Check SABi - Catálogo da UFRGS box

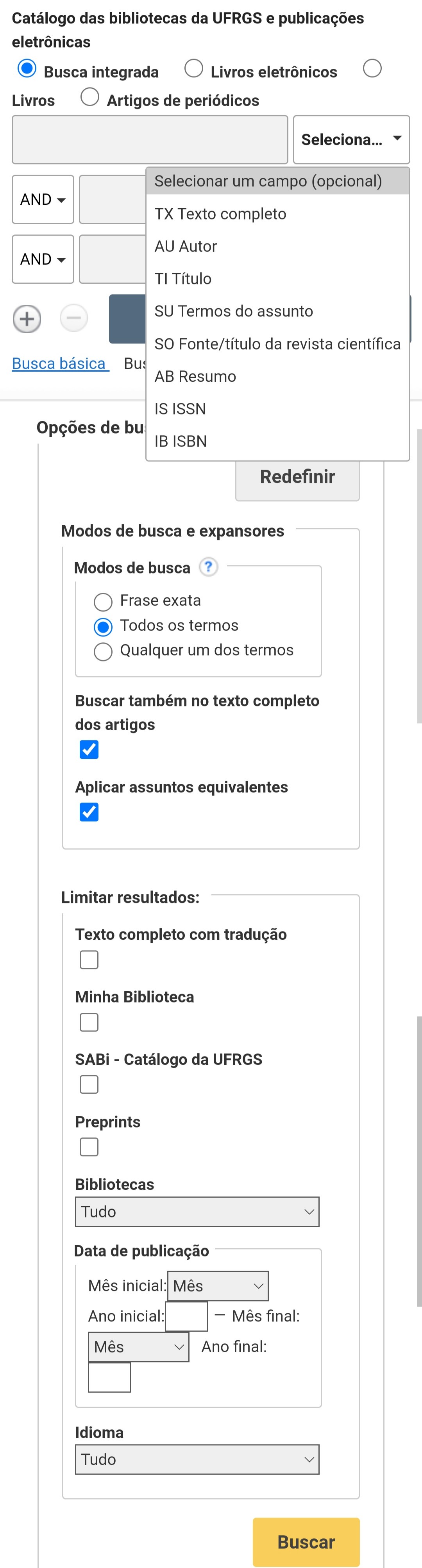pos(89,1084)
